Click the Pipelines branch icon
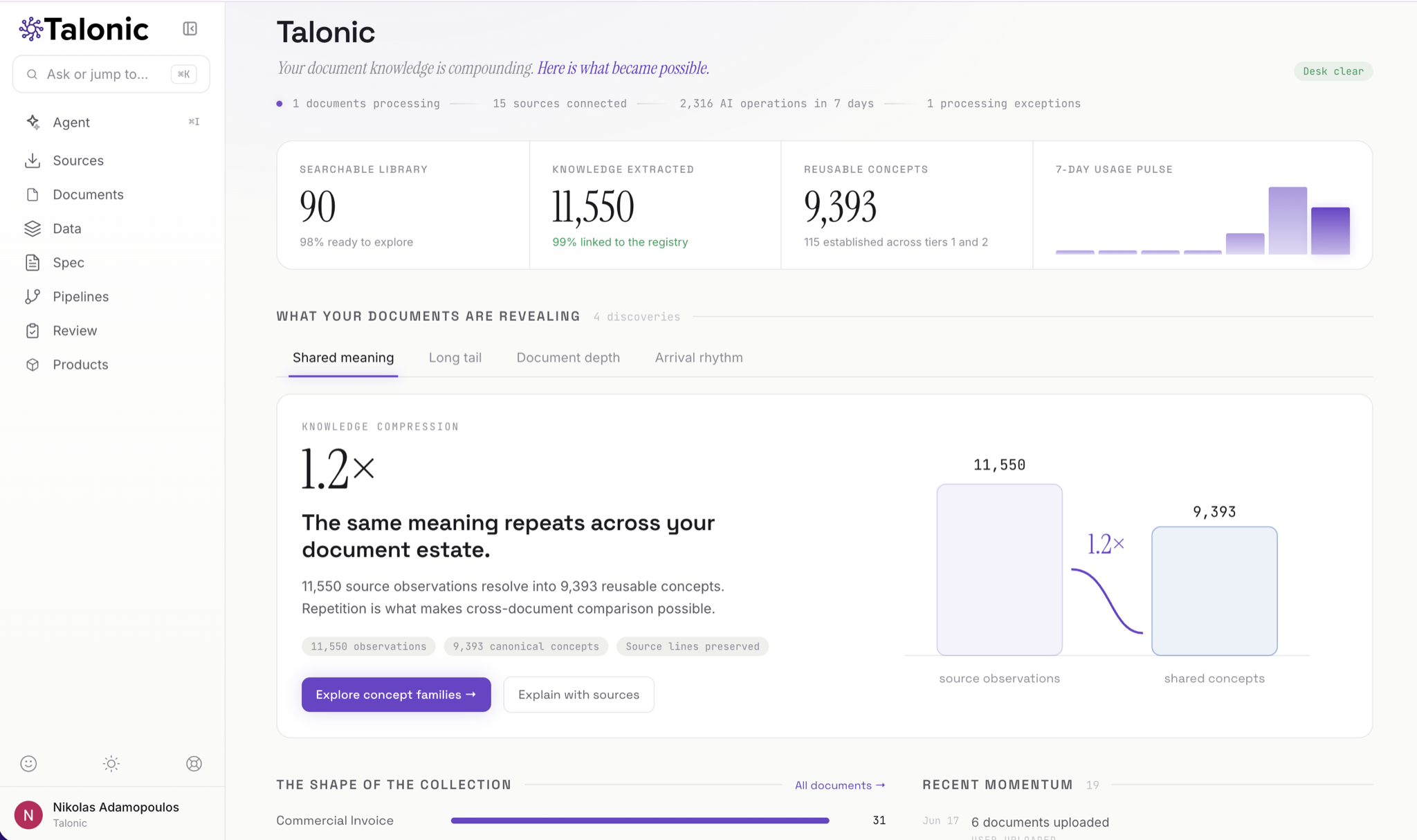The image size is (1417, 840). (33, 296)
